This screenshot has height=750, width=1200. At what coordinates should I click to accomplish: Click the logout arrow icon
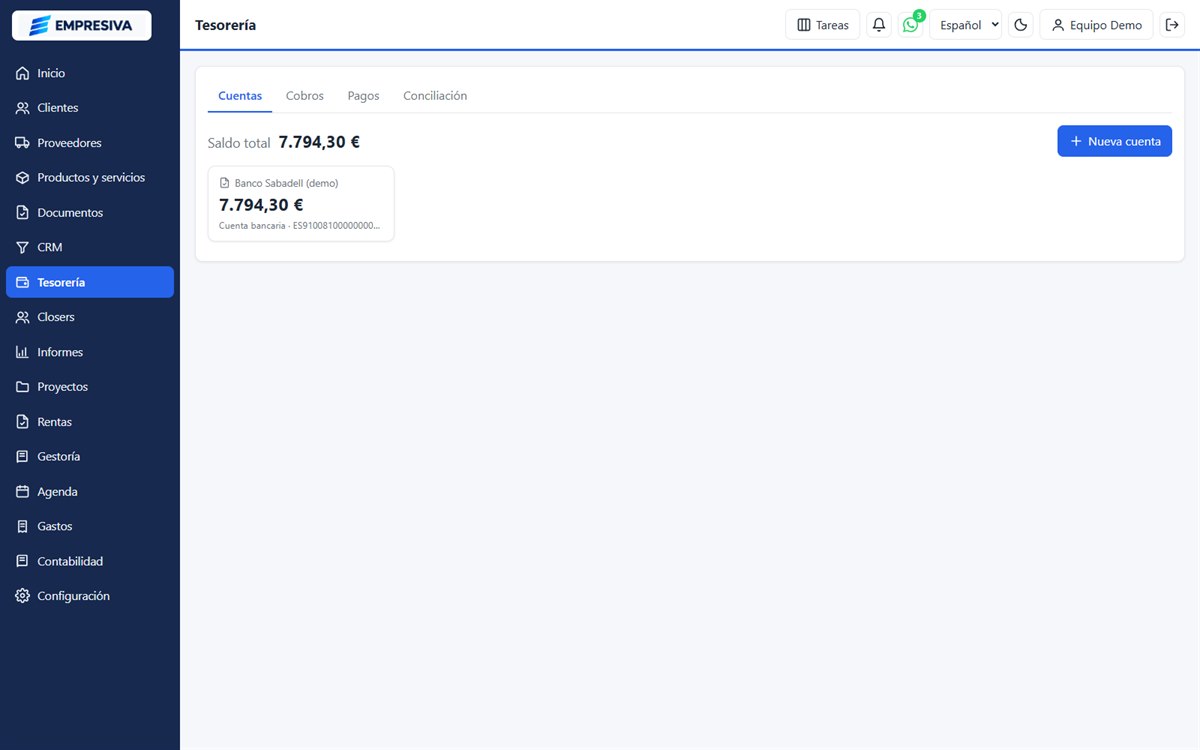1172,25
